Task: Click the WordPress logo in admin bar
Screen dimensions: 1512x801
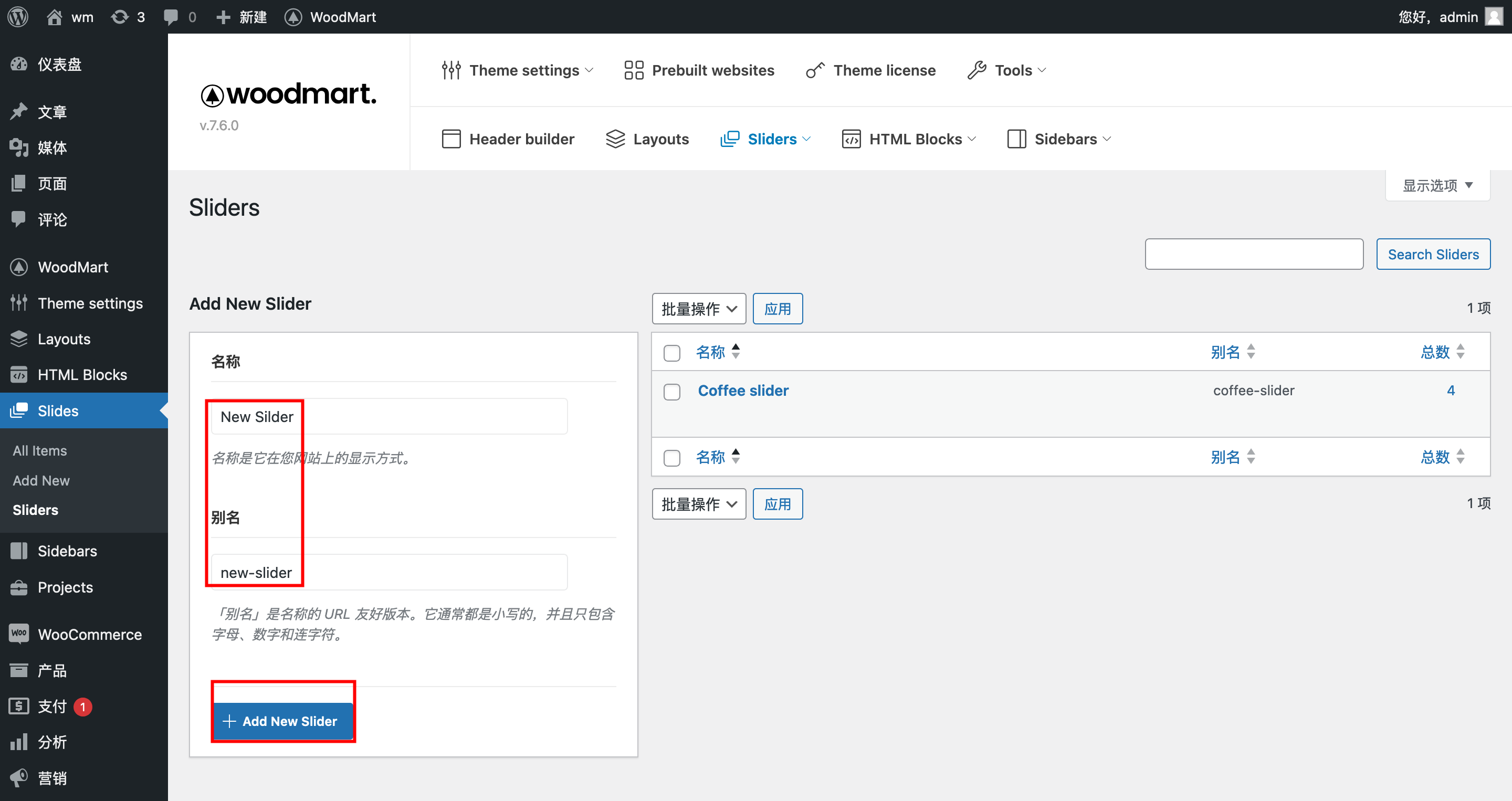Action: coord(18,16)
